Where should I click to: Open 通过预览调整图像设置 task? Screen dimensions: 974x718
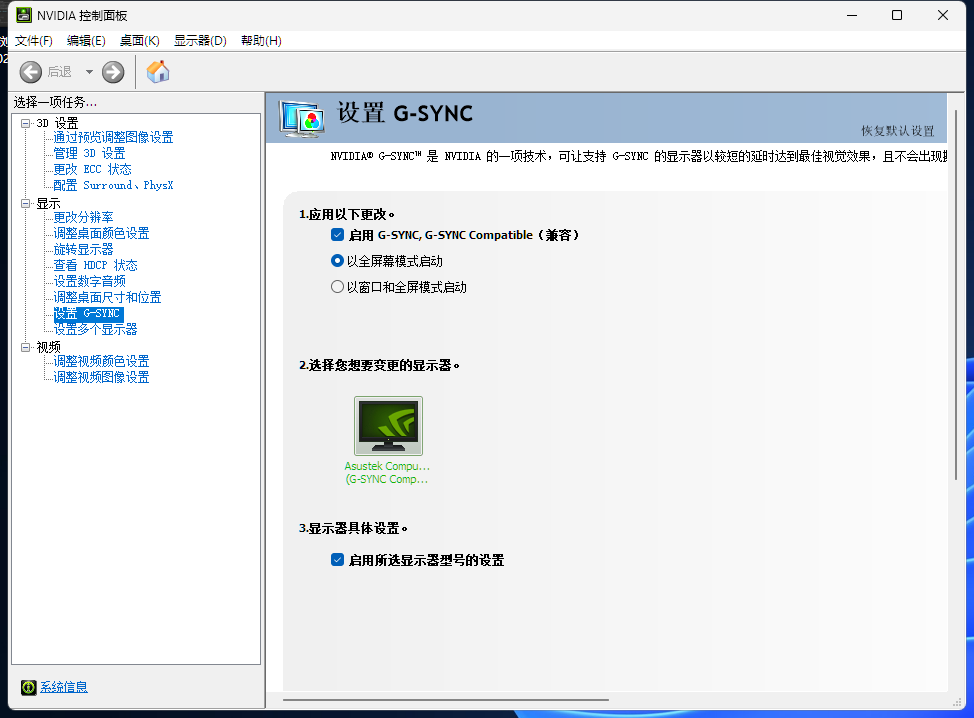(x=113, y=137)
